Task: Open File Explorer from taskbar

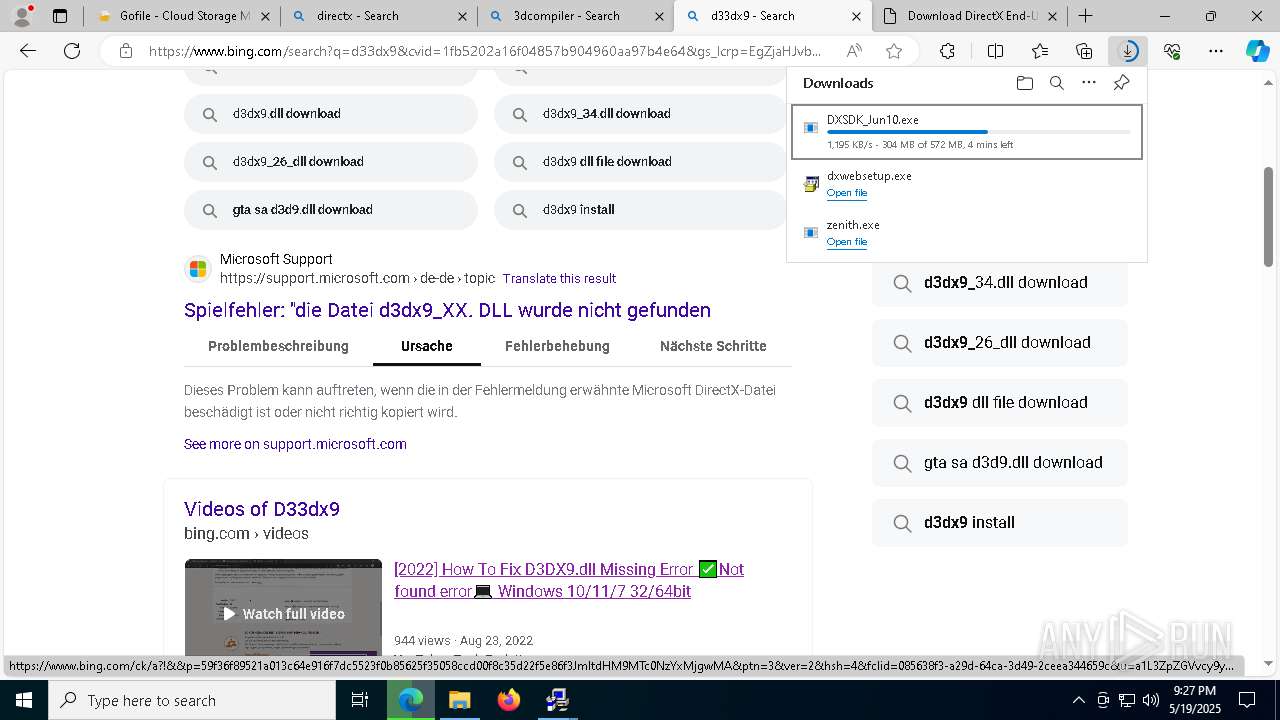Action: (x=459, y=700)
